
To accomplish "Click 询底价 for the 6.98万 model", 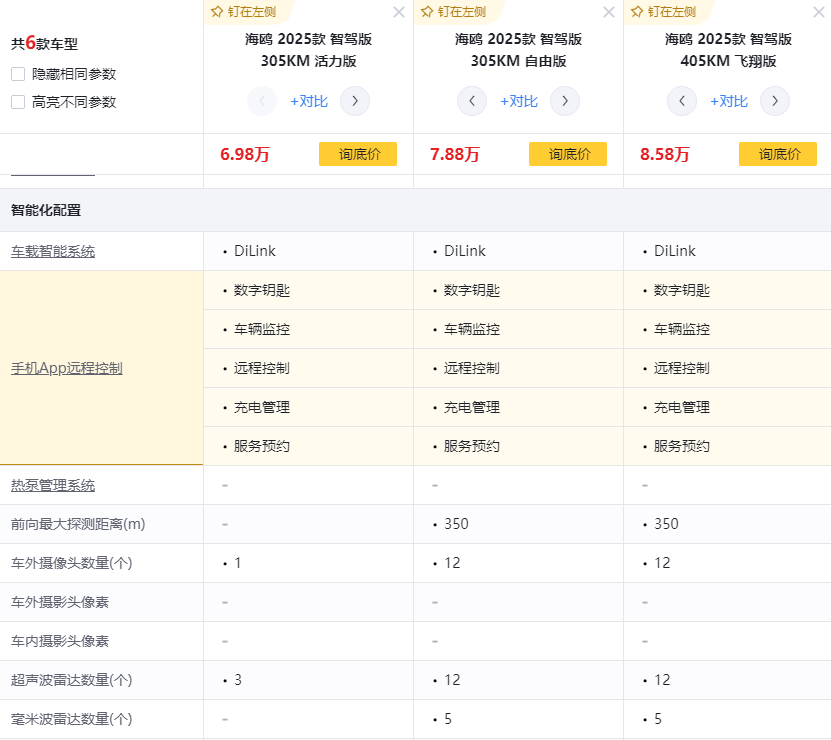I will click(358, 154).
